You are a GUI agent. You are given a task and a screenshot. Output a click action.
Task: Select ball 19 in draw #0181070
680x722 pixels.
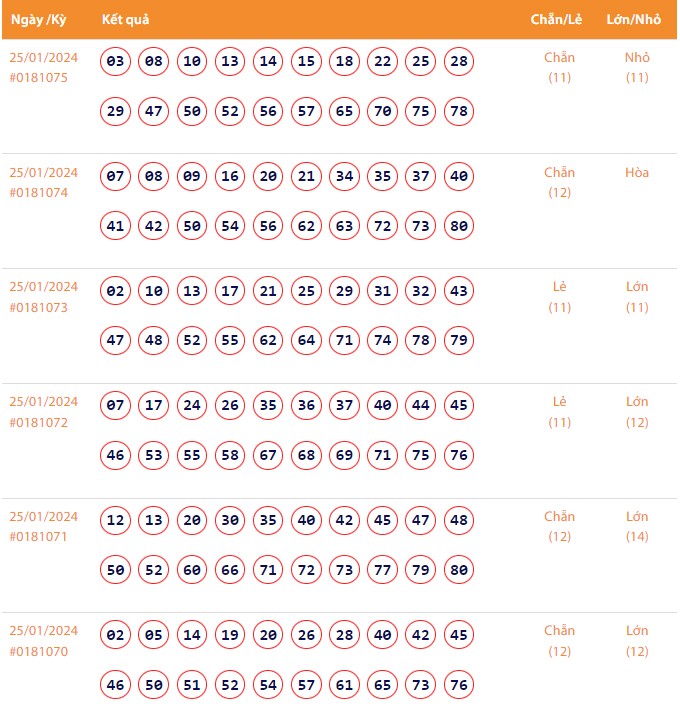(x=230, y=636)
